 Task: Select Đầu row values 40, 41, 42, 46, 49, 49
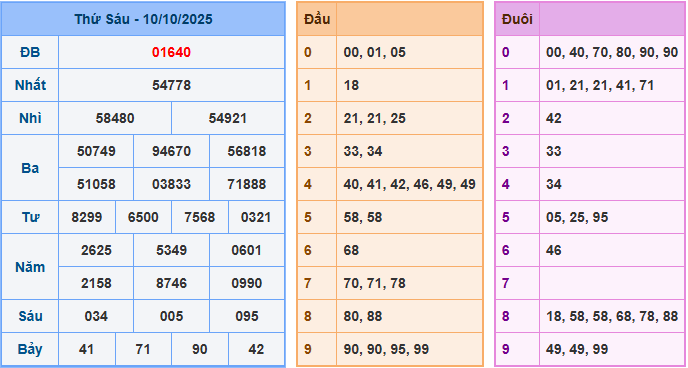[x=410, y=184]
